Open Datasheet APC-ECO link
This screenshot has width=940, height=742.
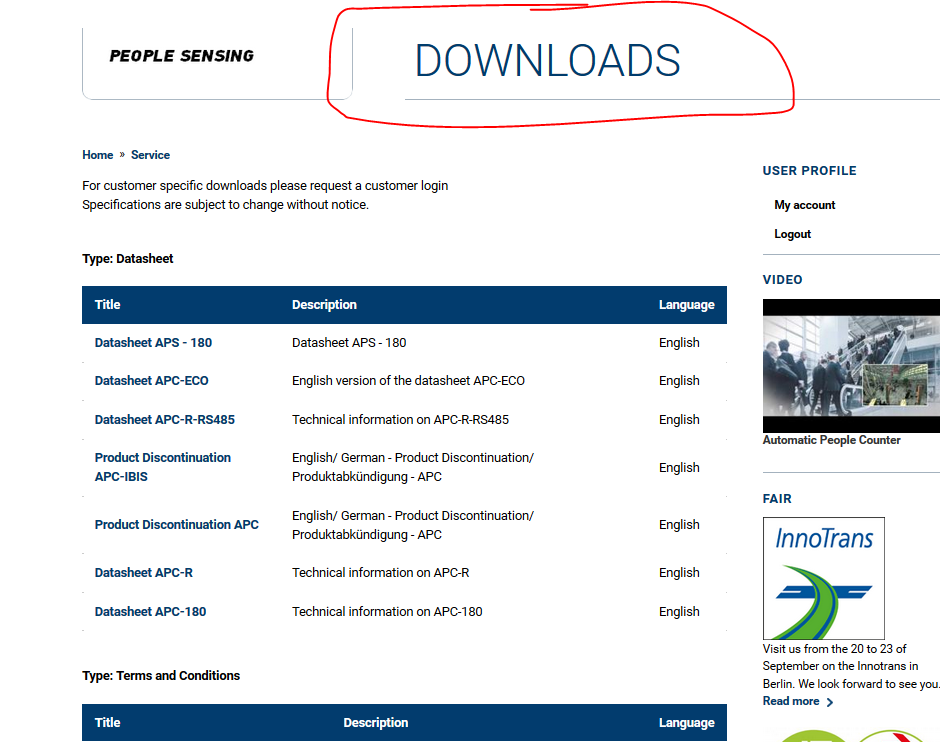[x=151, y=381]
